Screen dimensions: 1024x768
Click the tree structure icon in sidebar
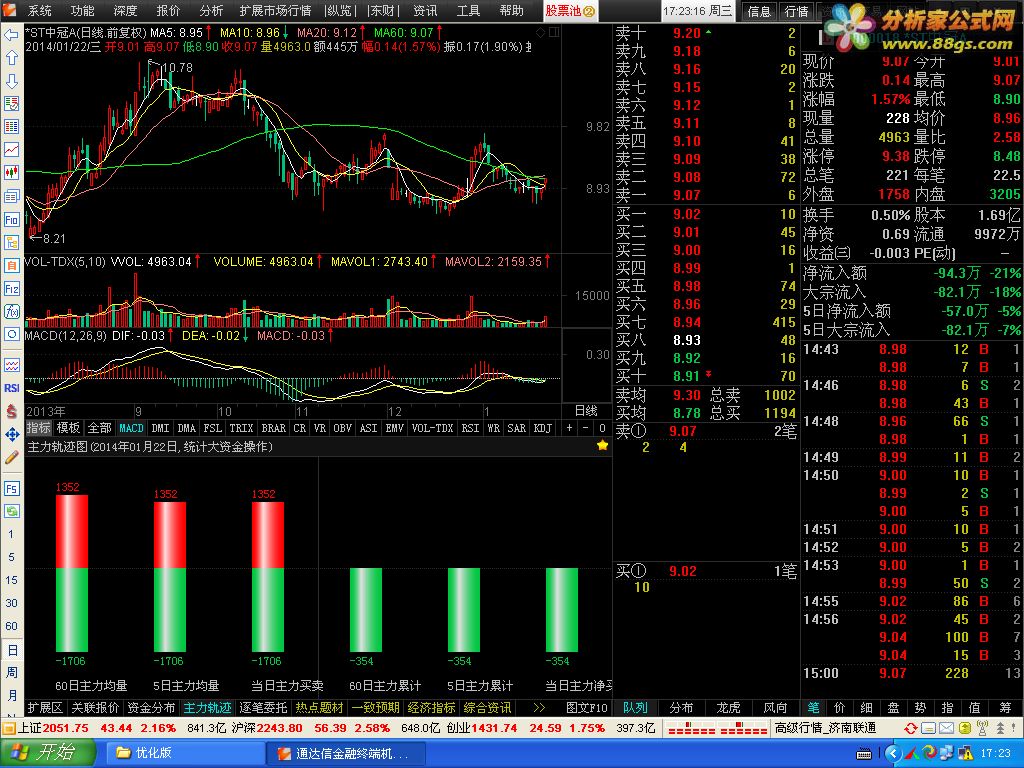pos(11,242)
